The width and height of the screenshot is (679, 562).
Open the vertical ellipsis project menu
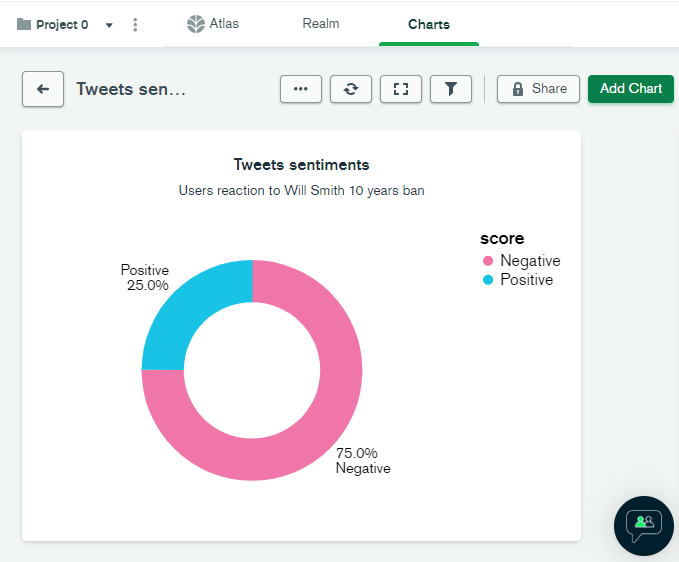(x=135, y=25)
